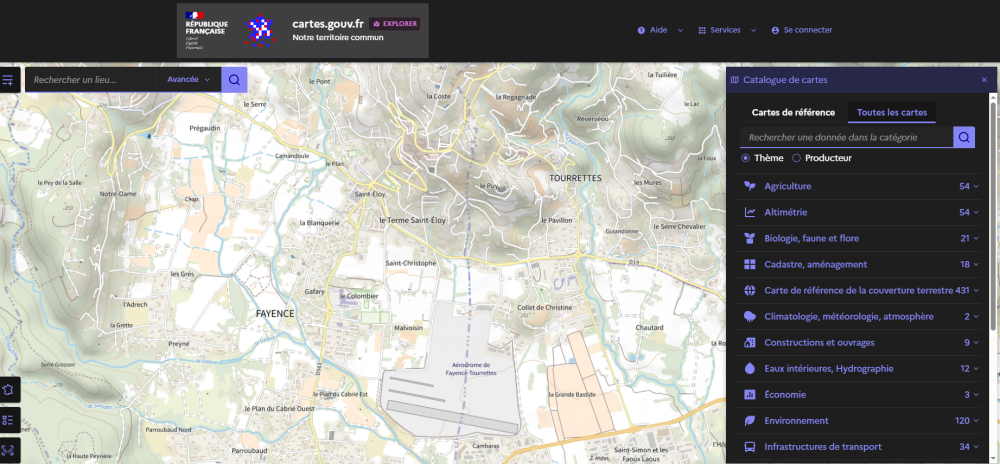Click the FAYENCE town label on map
The height and width of the screenshot is (464, 1000).
pos(275,314)
